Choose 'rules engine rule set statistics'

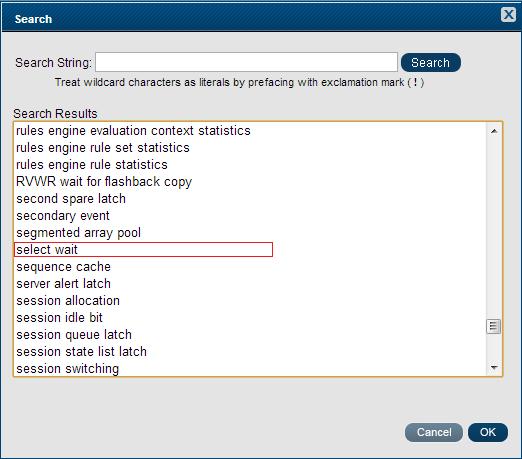click(103, 148)
